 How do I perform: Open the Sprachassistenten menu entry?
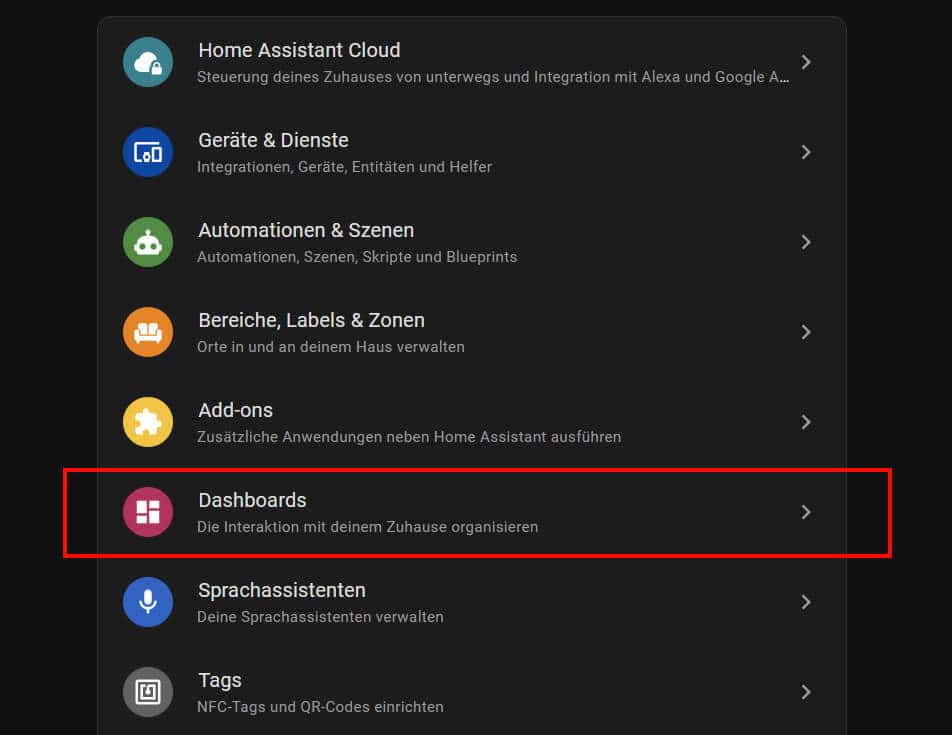[281, 590]
